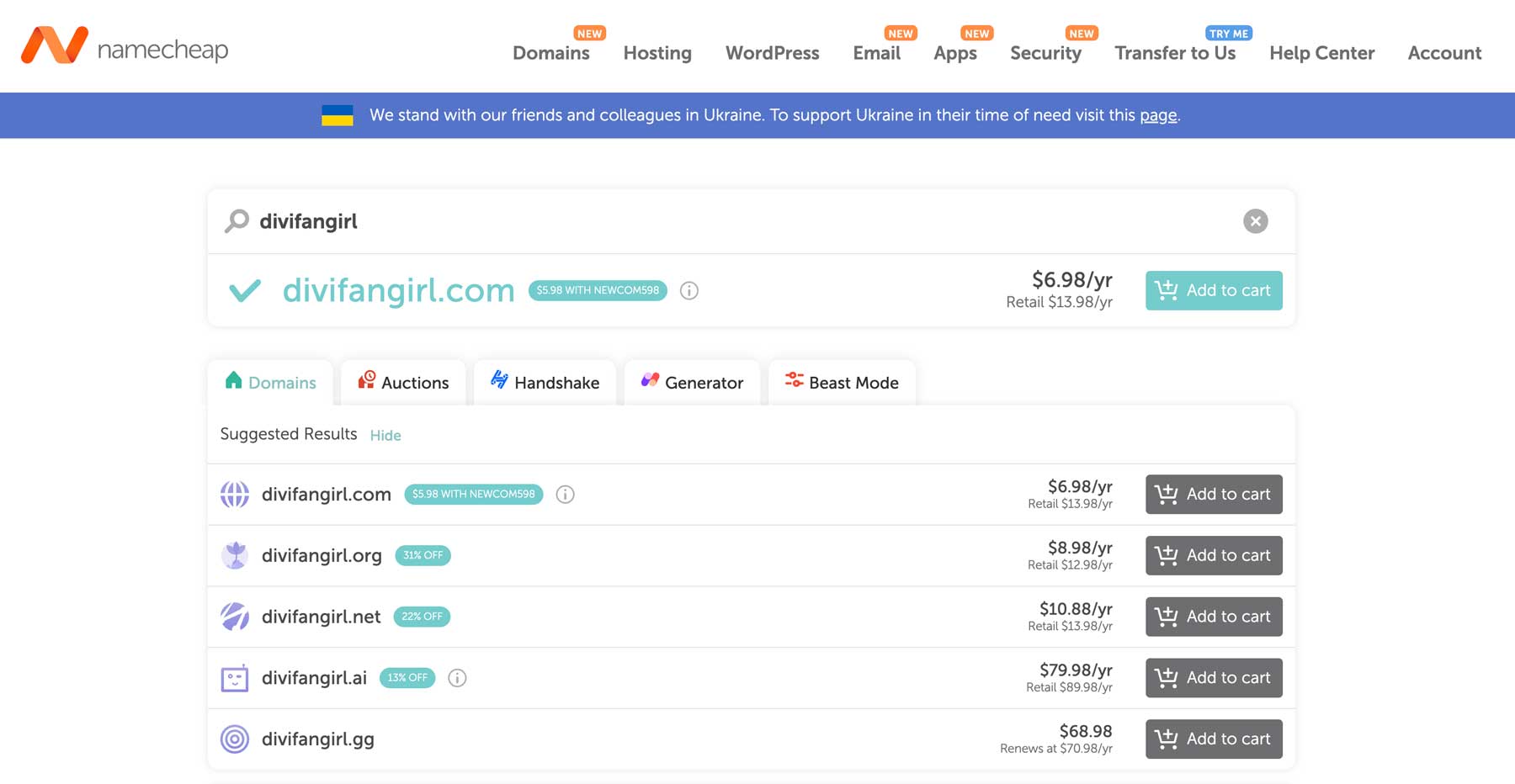Click the clear search X button
The image size is (1515, 784).
coord(1255,220)
